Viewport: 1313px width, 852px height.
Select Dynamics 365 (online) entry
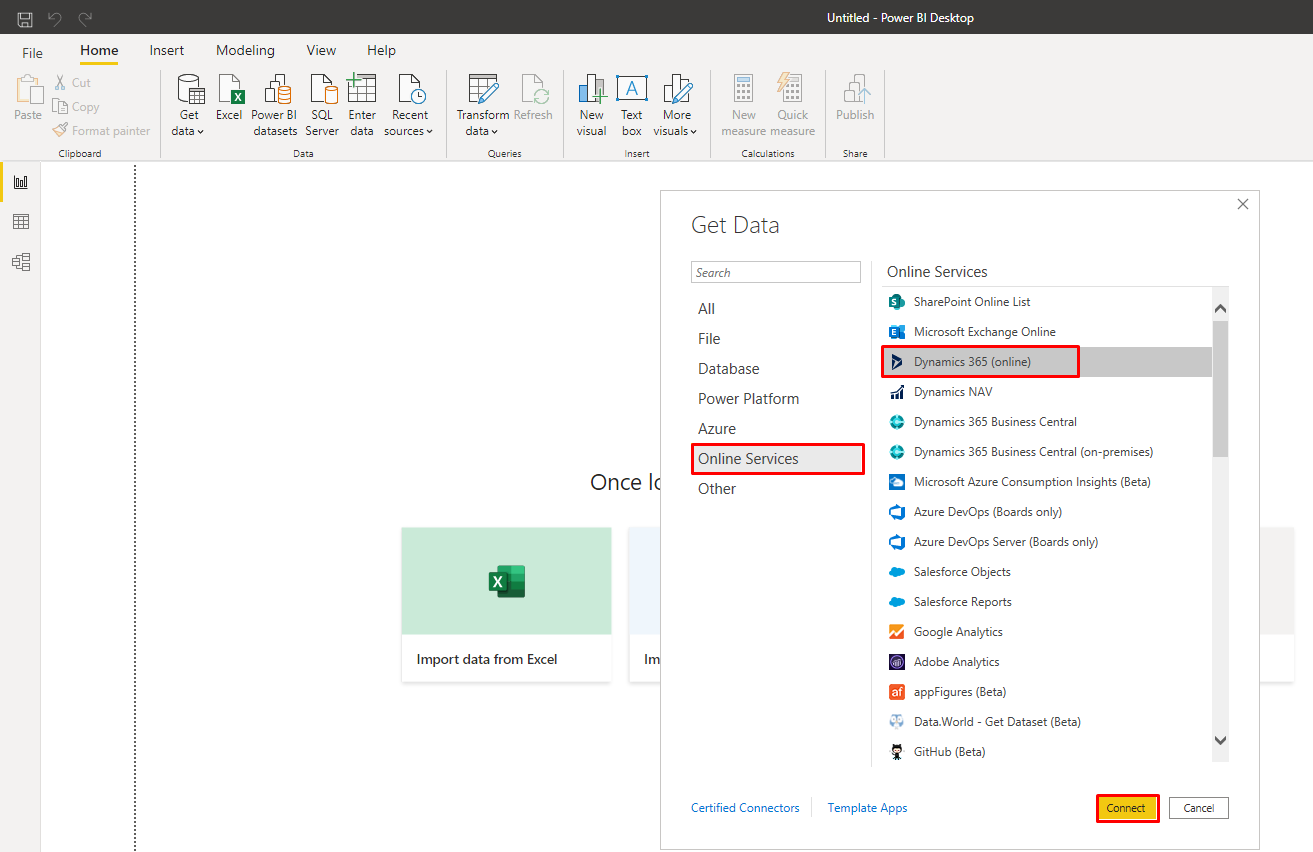pos(1046,362)
